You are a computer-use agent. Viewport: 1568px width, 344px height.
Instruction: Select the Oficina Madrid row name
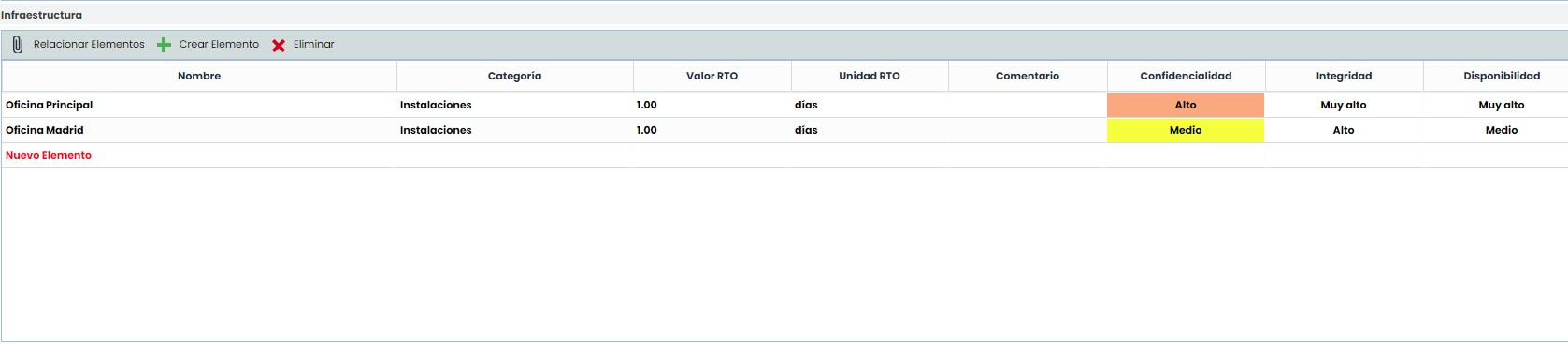45,130
